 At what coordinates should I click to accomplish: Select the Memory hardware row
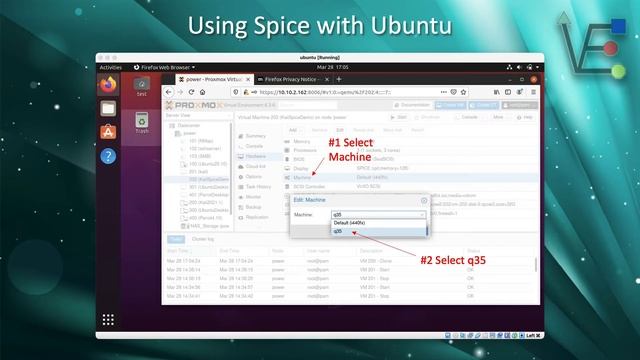point(410,142)
